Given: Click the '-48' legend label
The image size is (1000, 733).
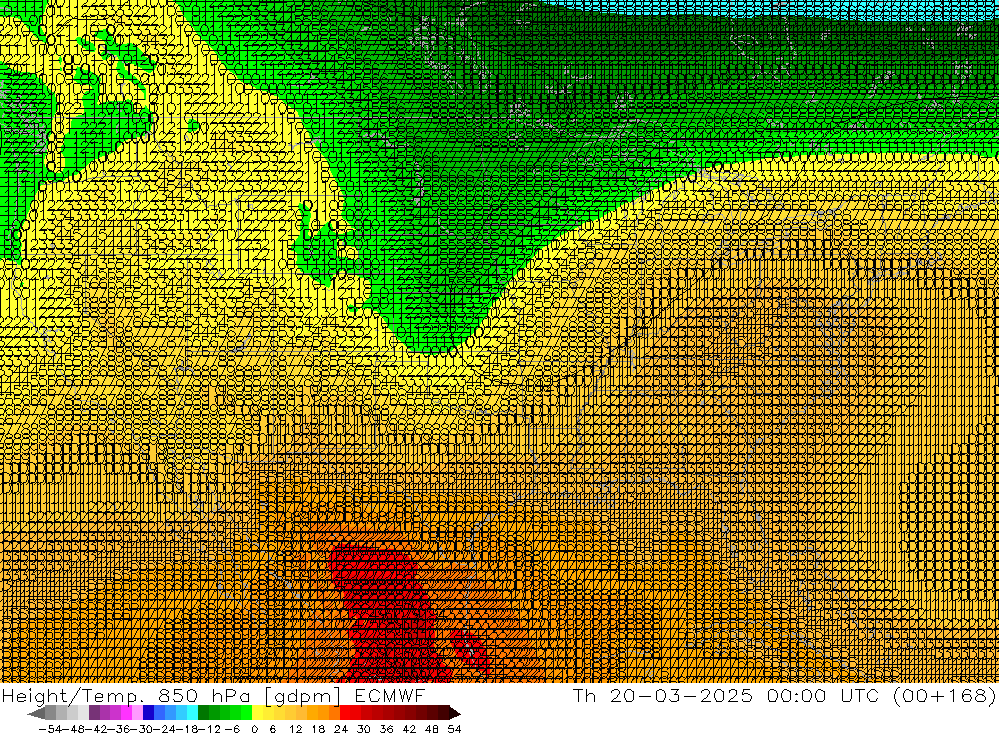Looking at the screenshot, I should [74, 729].
